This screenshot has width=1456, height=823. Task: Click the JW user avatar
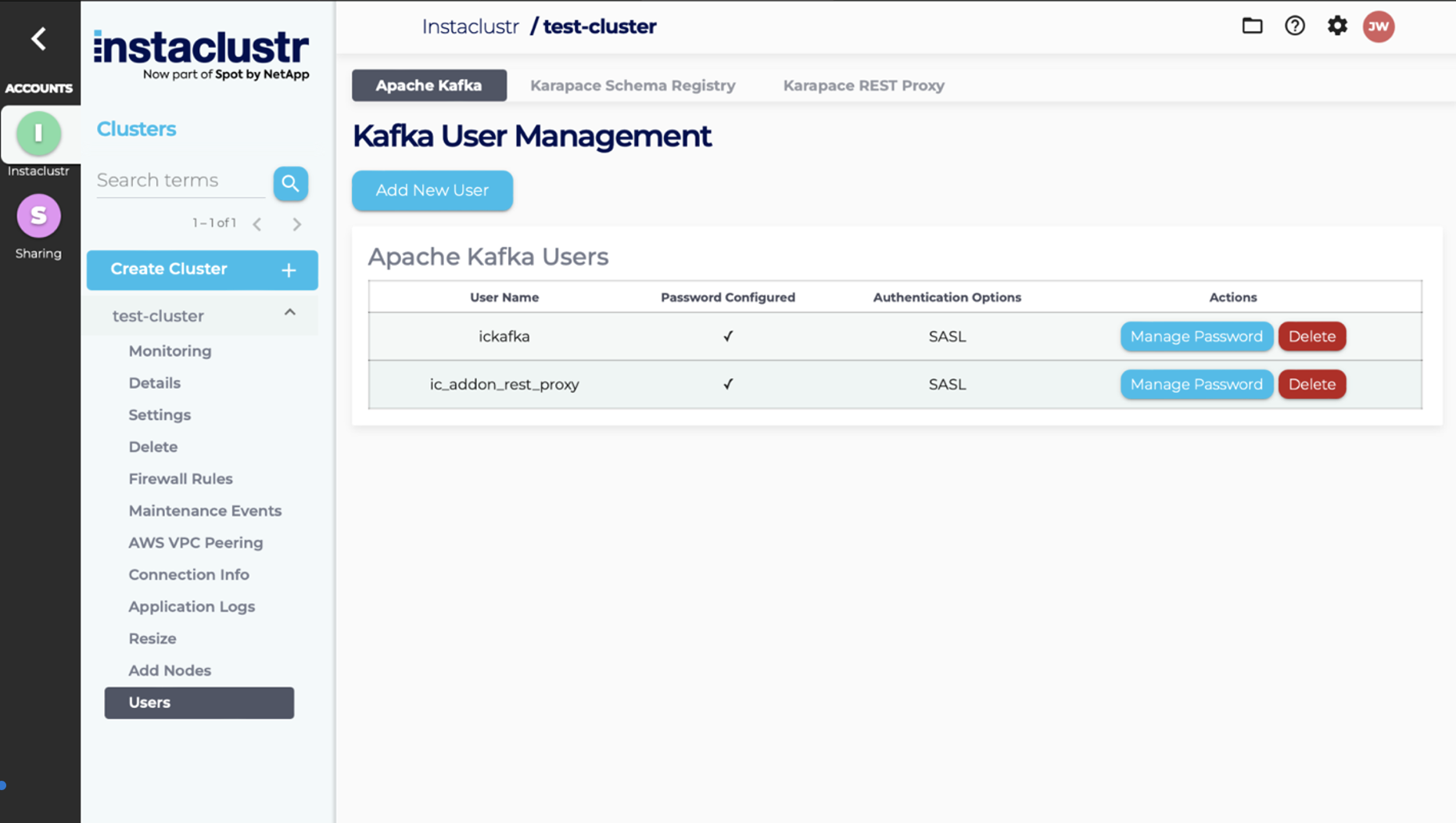pos(1379,26)
